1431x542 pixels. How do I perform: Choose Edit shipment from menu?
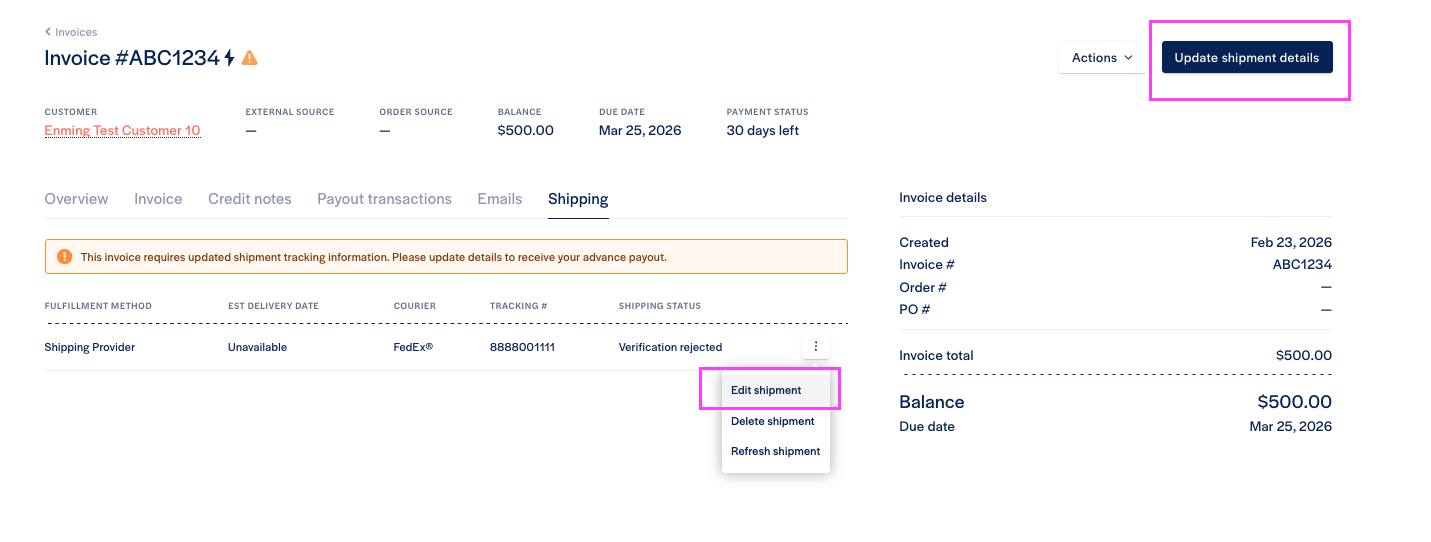click(766, 390)
